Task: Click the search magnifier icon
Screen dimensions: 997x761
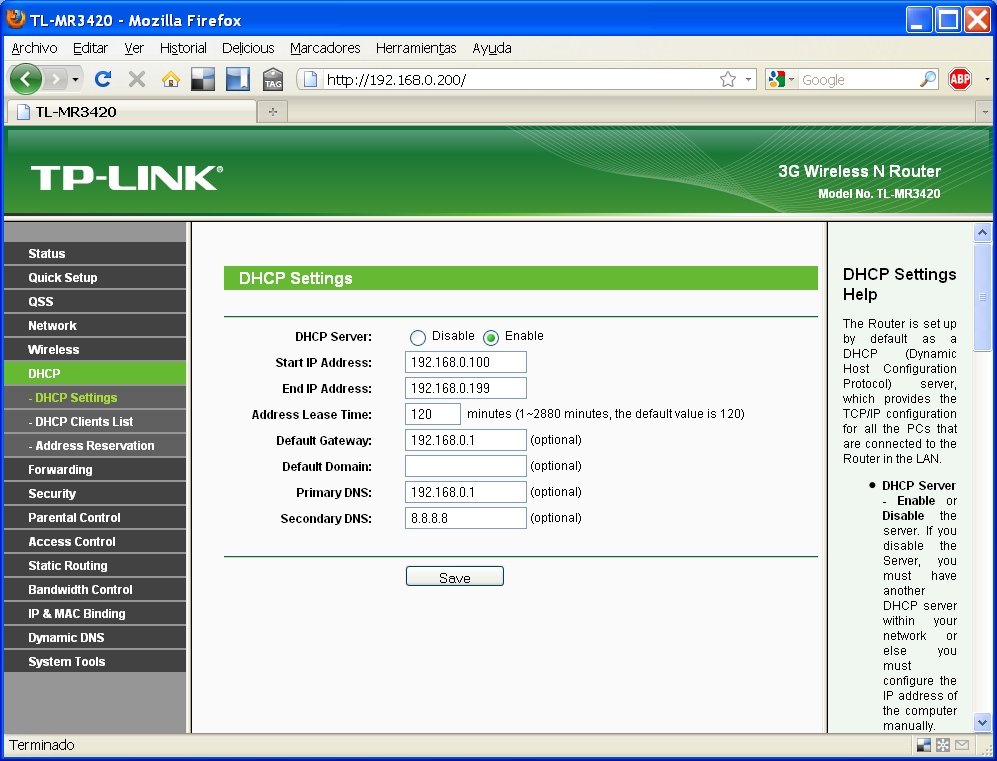Action: [928, 79]
